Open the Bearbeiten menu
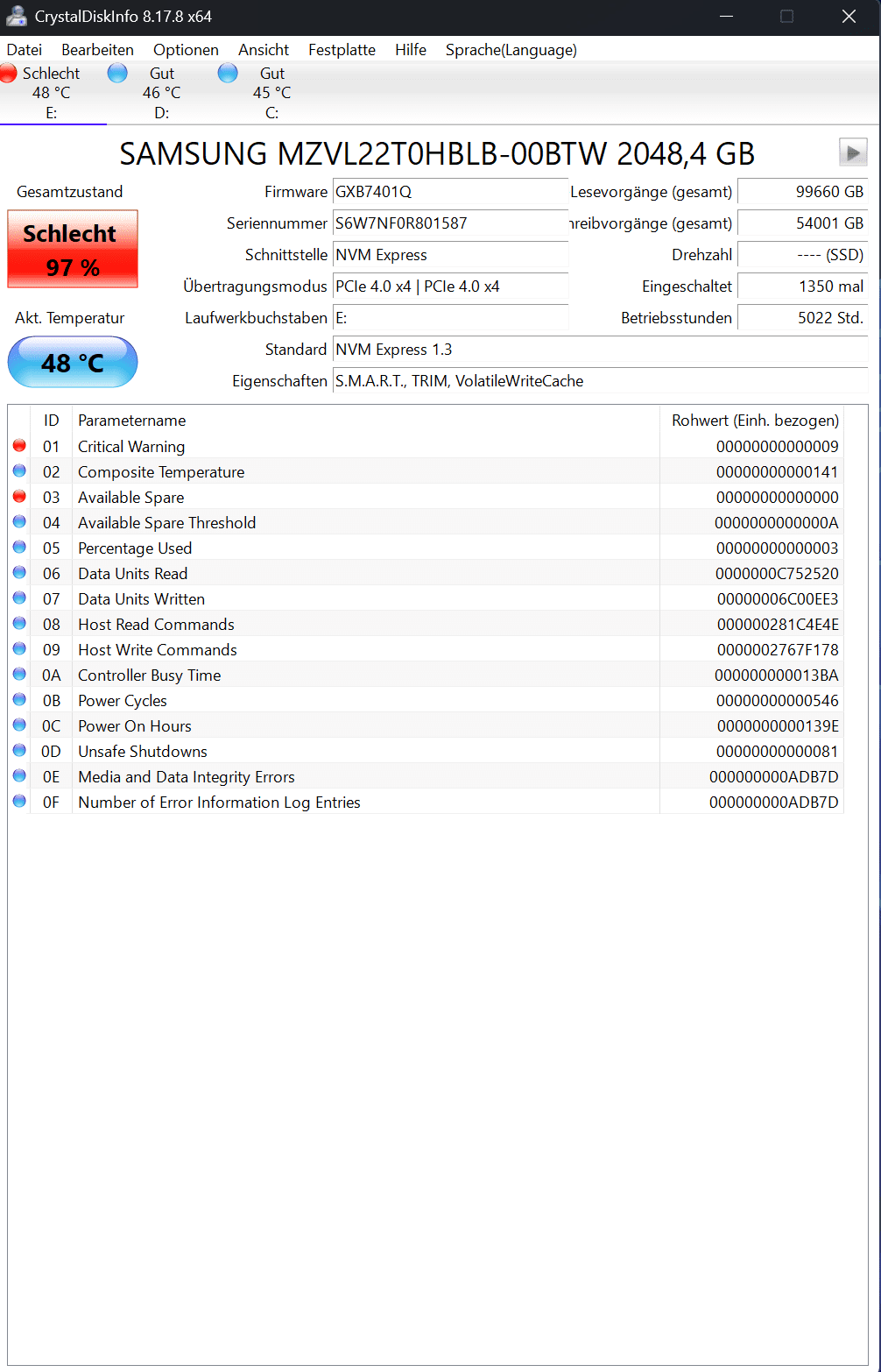 point(97,50)
